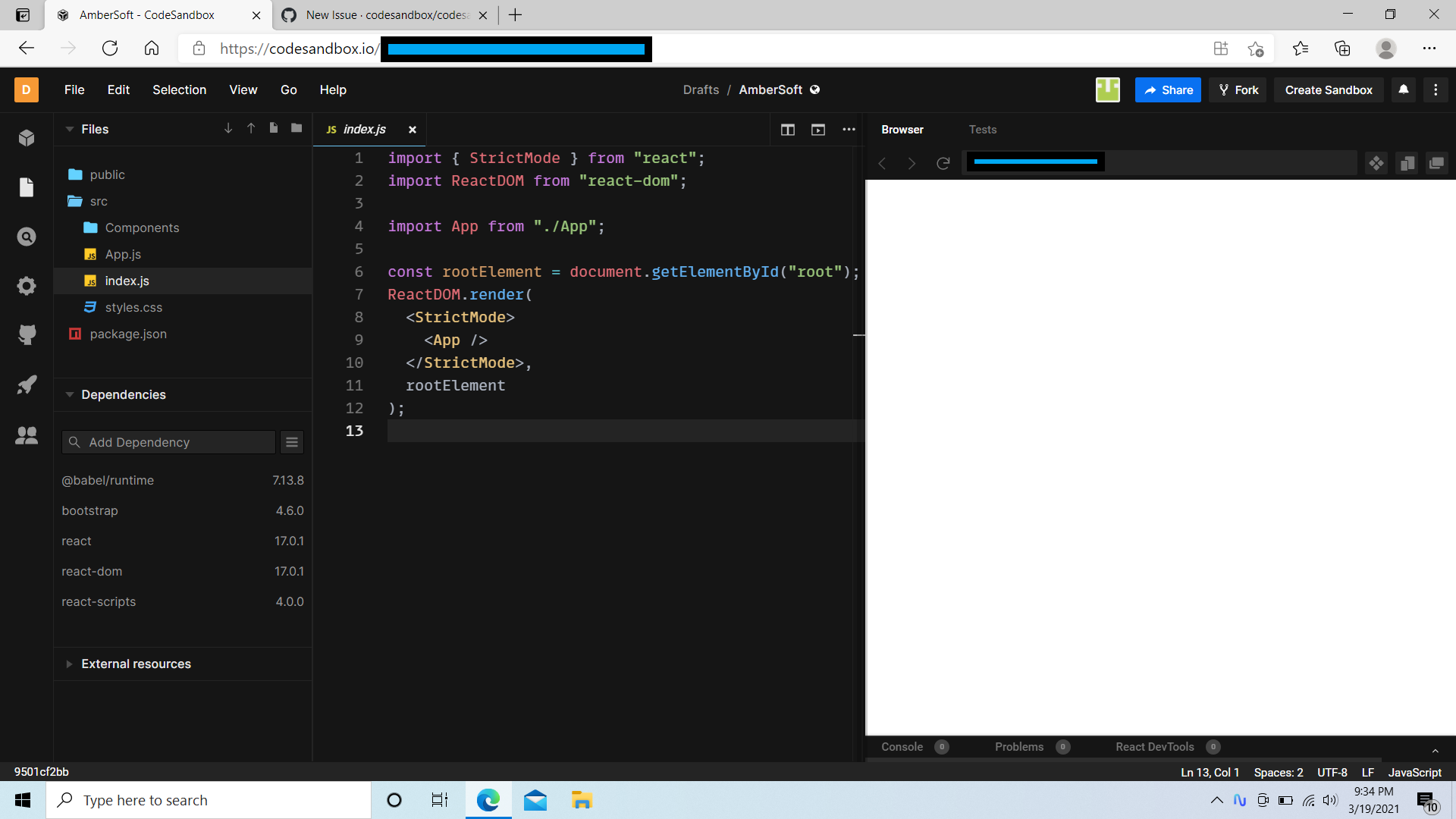The image size is (1456, 819).
Task: Expand the External resources section
Action: click(x=70, y=664)
